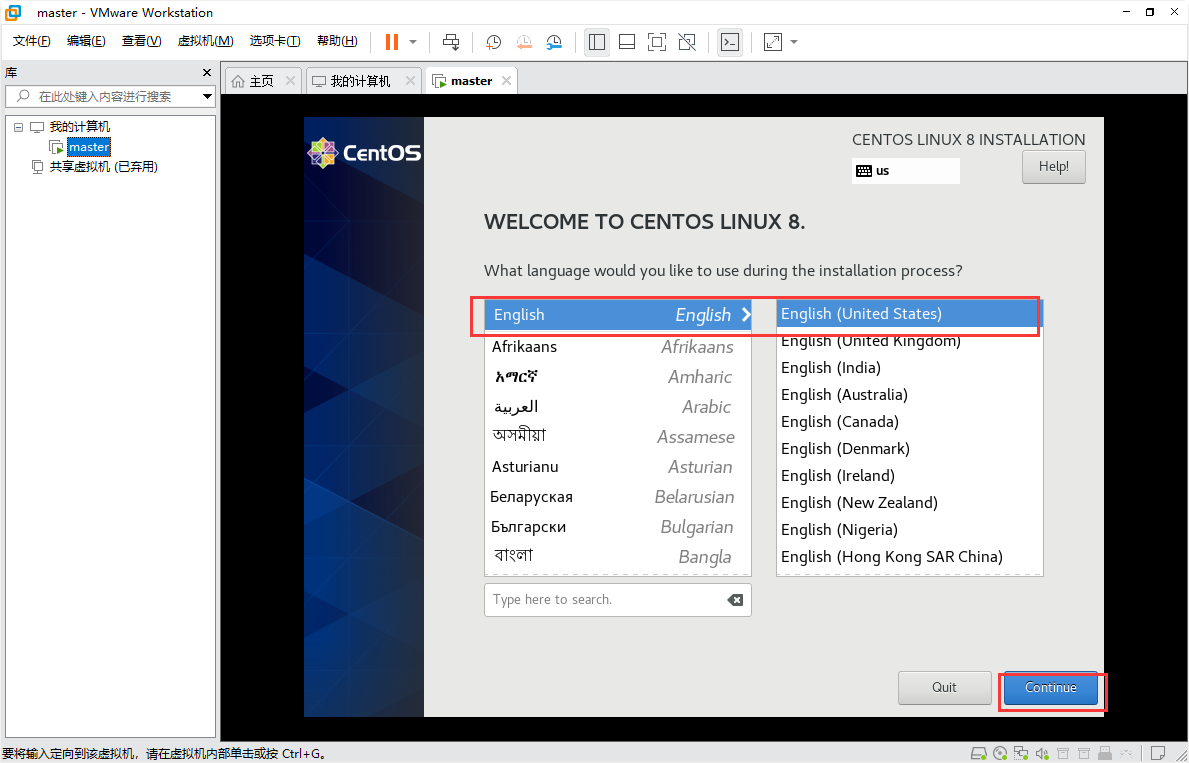Choose English (New Zealand) locale
The height and width of the screenshot is (763, 1189).
point(909,503)
